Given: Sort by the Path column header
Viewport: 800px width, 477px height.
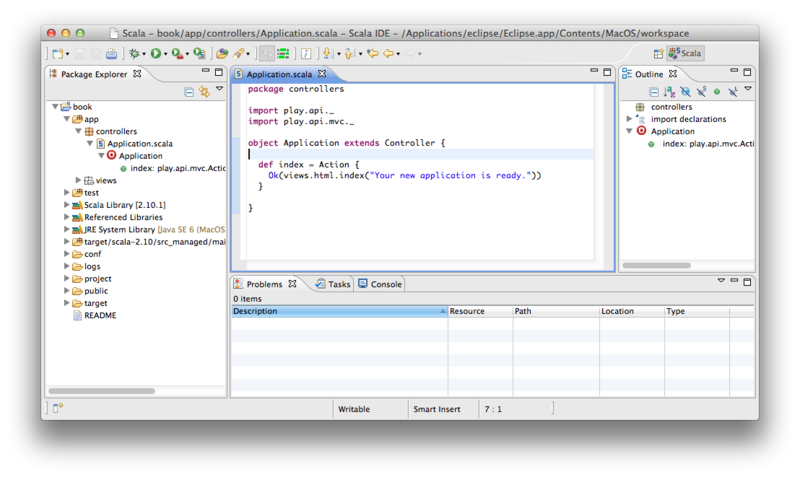Looking at the screenshot, I should click(x=556, y=311).
